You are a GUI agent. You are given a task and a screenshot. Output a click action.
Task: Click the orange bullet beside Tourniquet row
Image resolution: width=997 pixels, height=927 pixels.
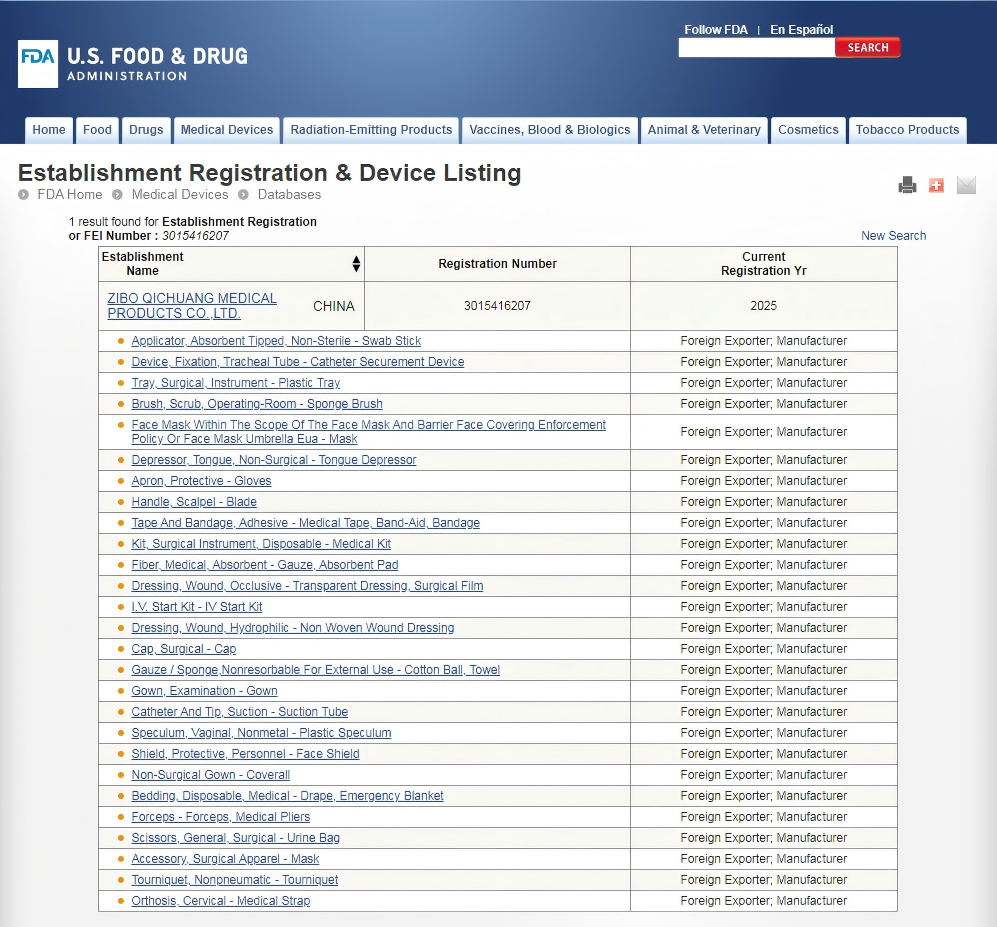click(120, 879)
